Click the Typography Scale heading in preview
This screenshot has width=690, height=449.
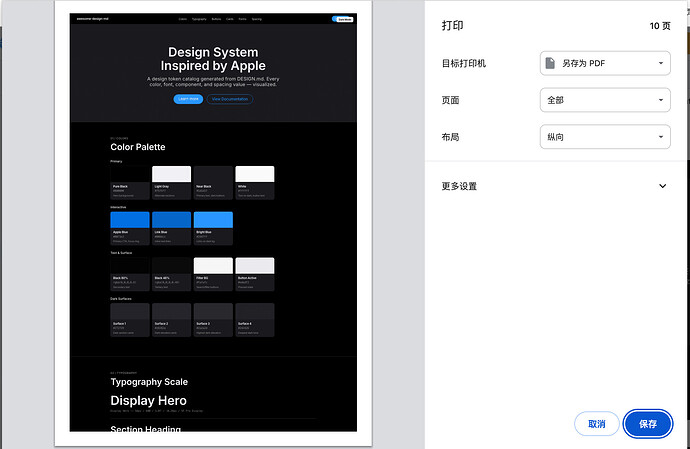click(149, 382)
